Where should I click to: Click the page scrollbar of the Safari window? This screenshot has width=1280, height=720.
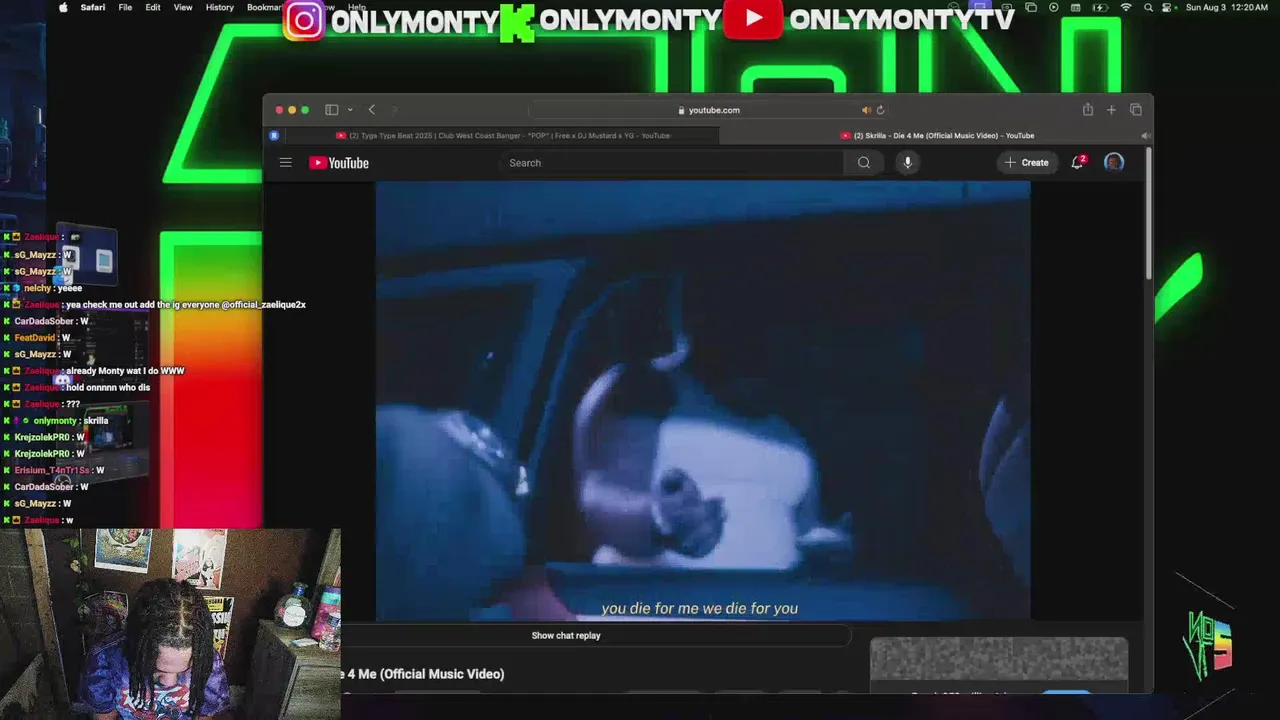(1148, 215)
